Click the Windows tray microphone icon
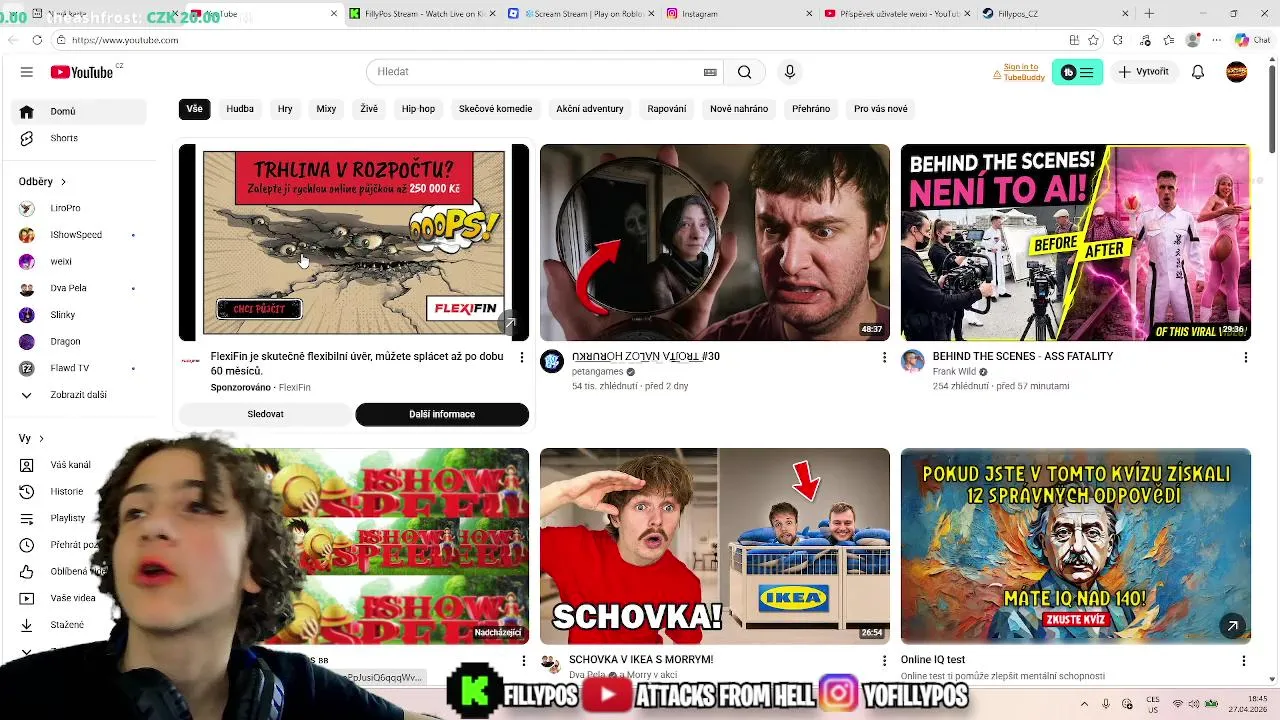 tap(1105, 704)
